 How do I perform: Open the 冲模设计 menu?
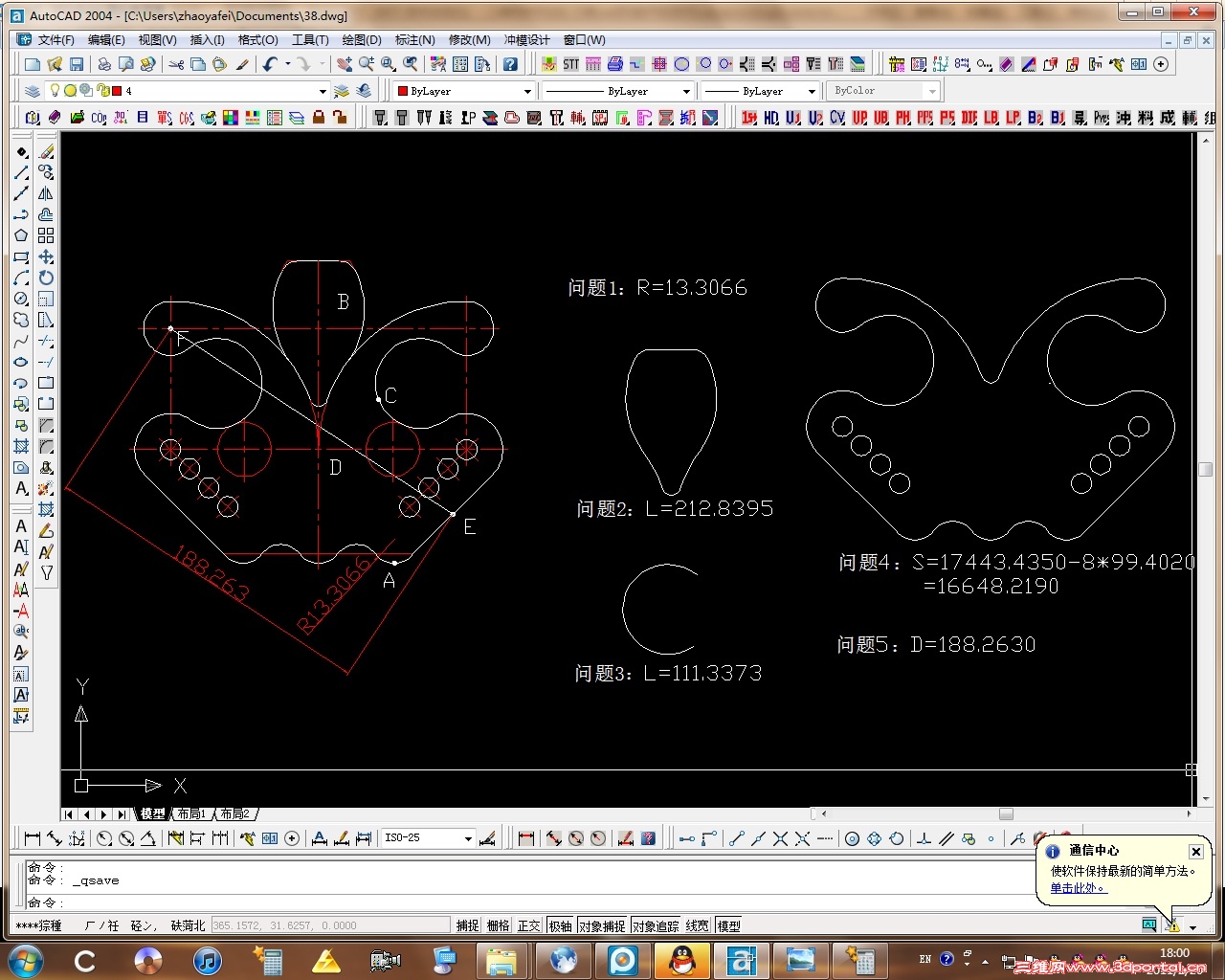pos(527,39)
